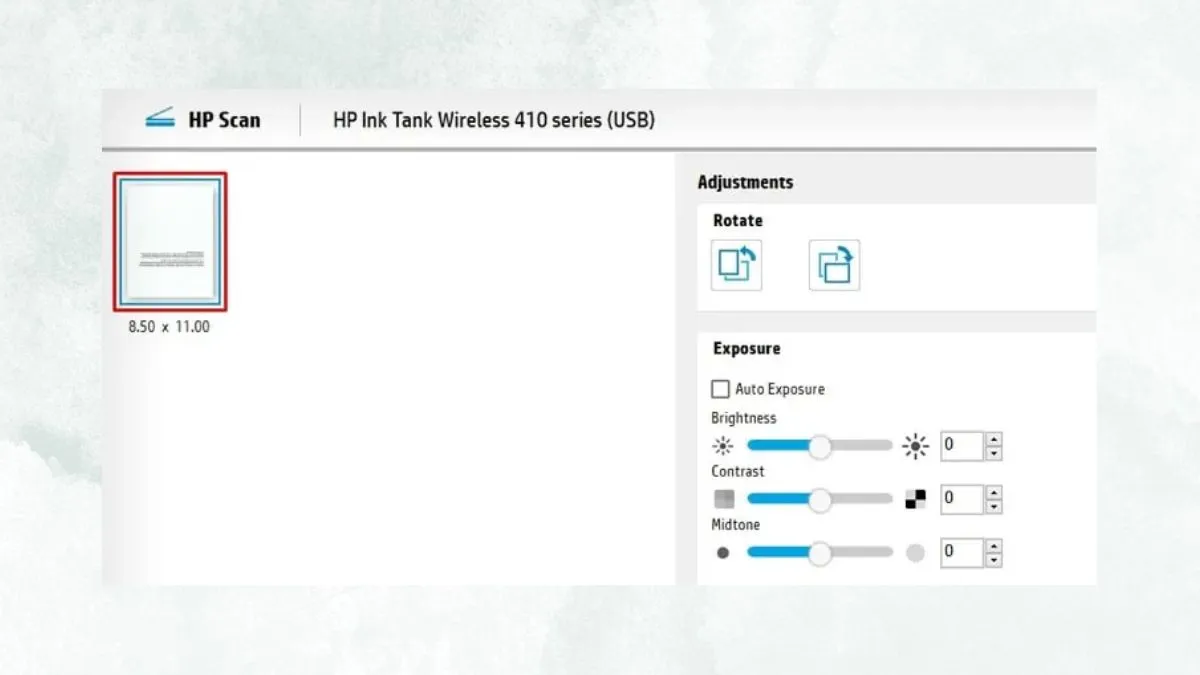Click the low contrast gray square icon
Screen dimensions: 1200x675
(723, 499)
